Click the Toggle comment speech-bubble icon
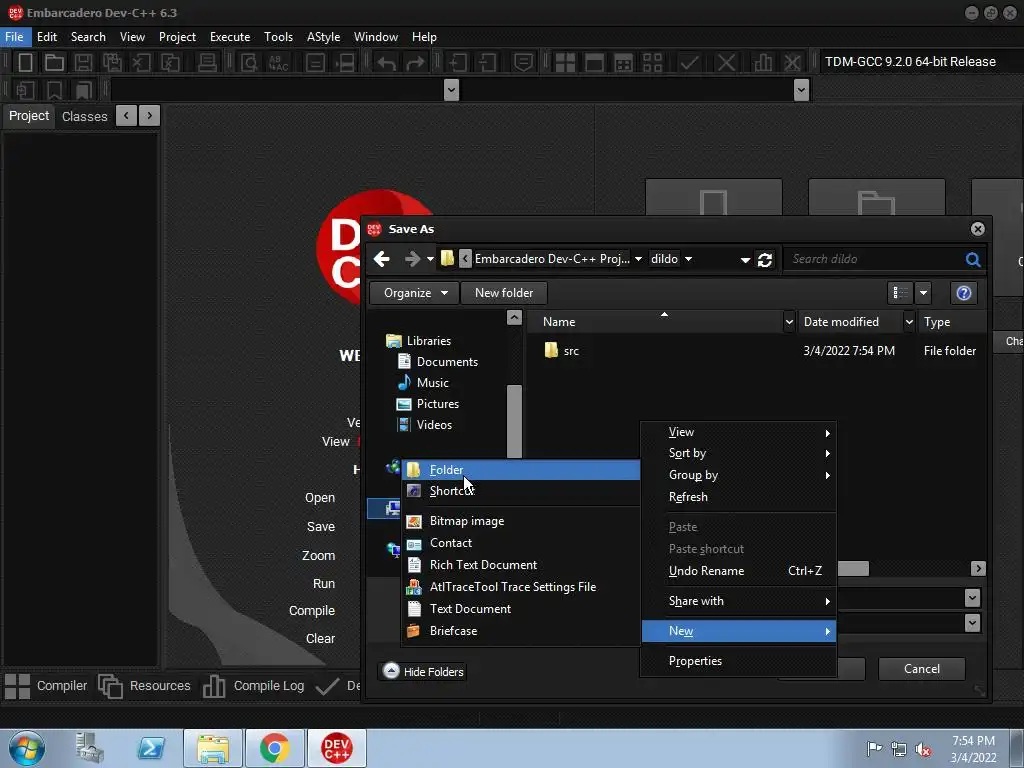The height and width of the screenshot is (768, 1024). click(523, 62)
